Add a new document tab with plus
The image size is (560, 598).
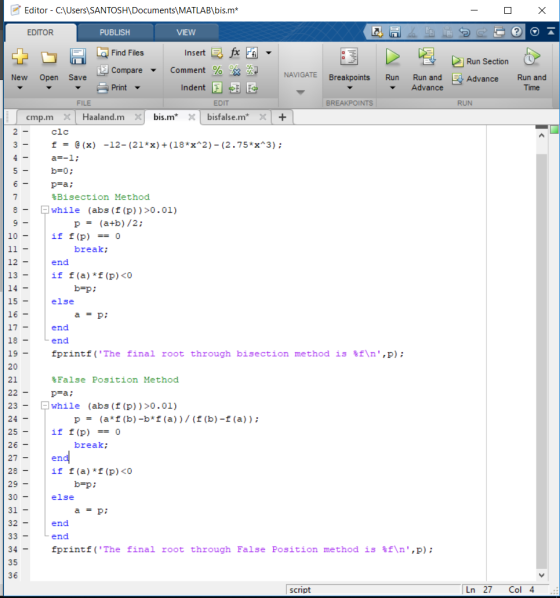tap(282, 117)
